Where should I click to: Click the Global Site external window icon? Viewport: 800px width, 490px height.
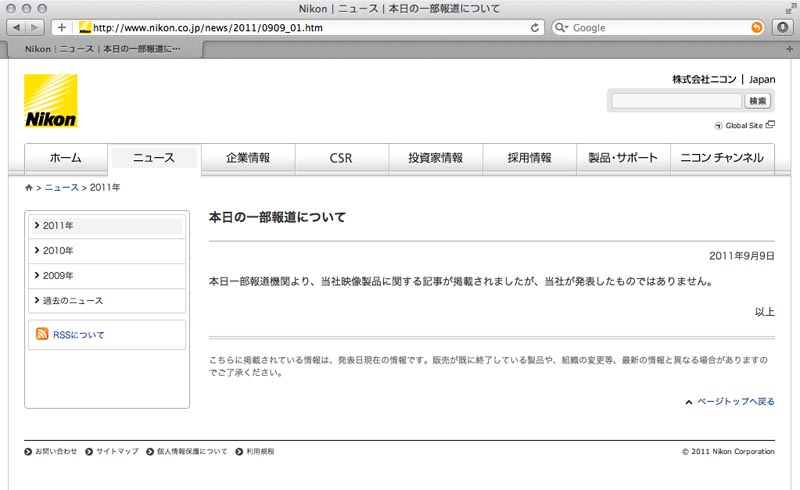(770, 125)
